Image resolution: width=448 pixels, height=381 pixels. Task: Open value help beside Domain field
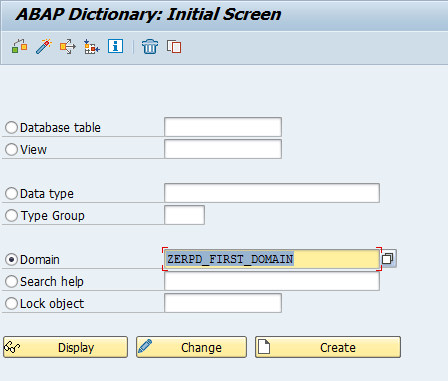click(x=388, y=258)
